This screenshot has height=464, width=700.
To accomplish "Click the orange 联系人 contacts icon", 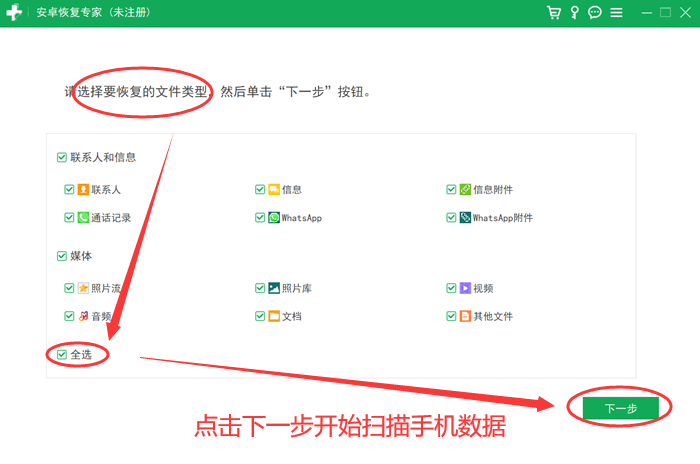I will (83, 189).
